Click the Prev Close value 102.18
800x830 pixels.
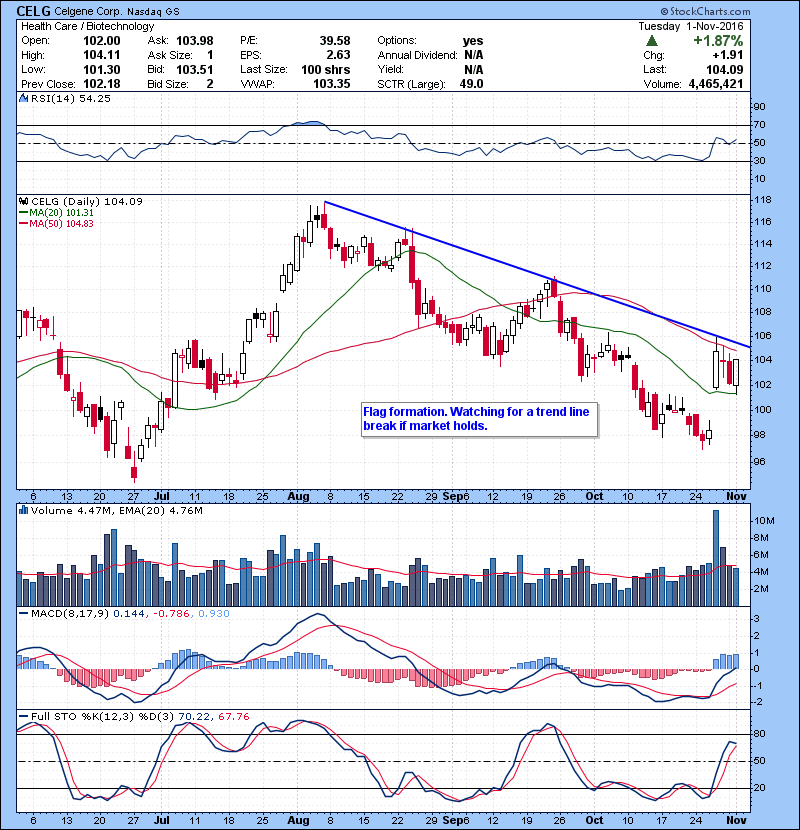102,84
